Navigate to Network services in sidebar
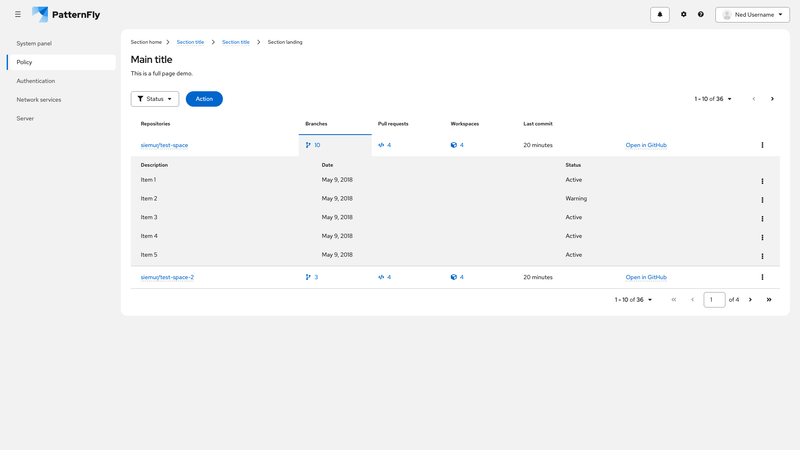800x450 pixels. [39, 100]
